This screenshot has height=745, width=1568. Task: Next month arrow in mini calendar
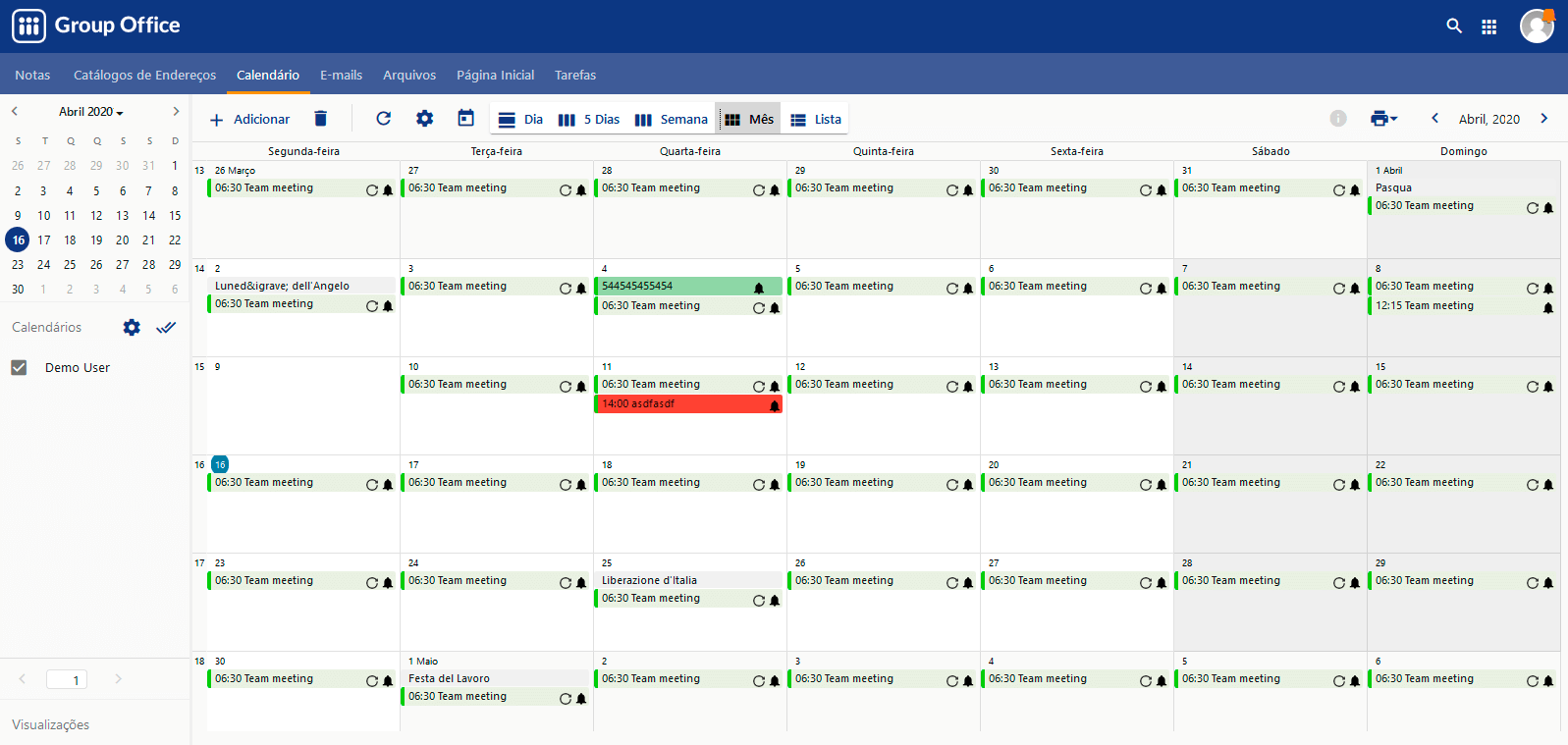(x=176, y=112)
